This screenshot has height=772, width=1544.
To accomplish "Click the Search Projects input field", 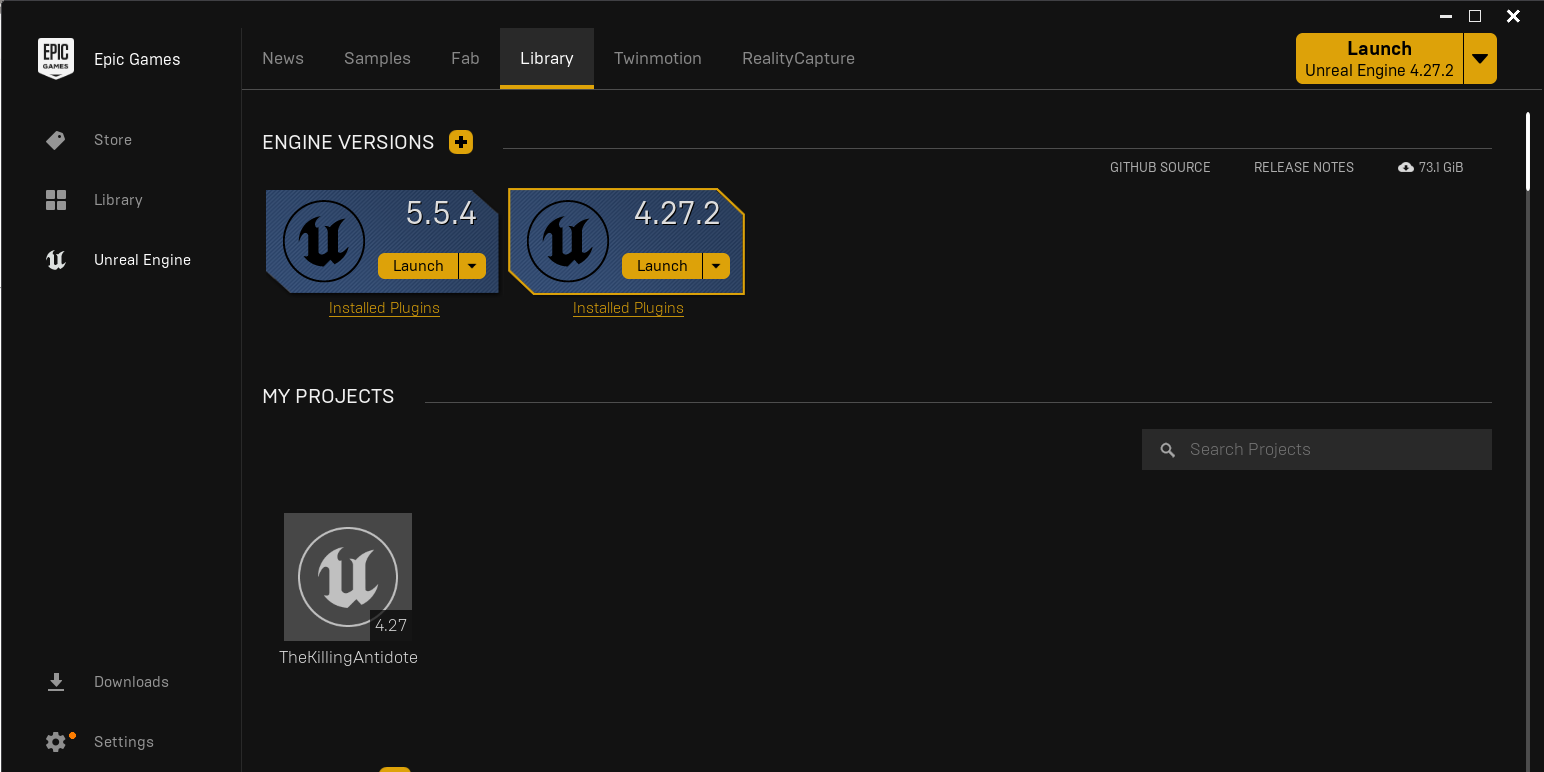I will [x=1317, y=450].
